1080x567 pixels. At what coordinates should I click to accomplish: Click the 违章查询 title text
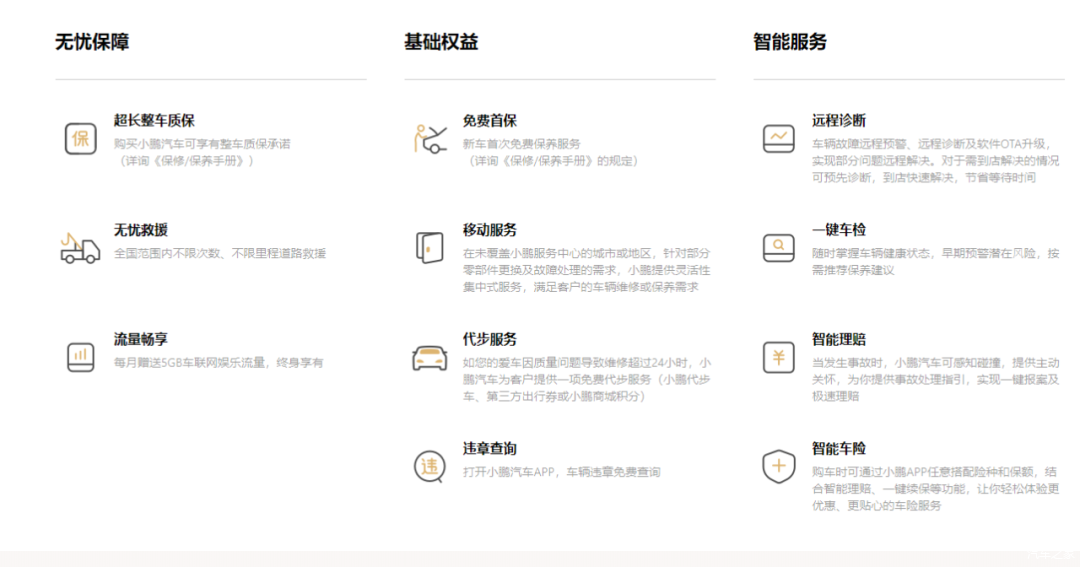490,449
